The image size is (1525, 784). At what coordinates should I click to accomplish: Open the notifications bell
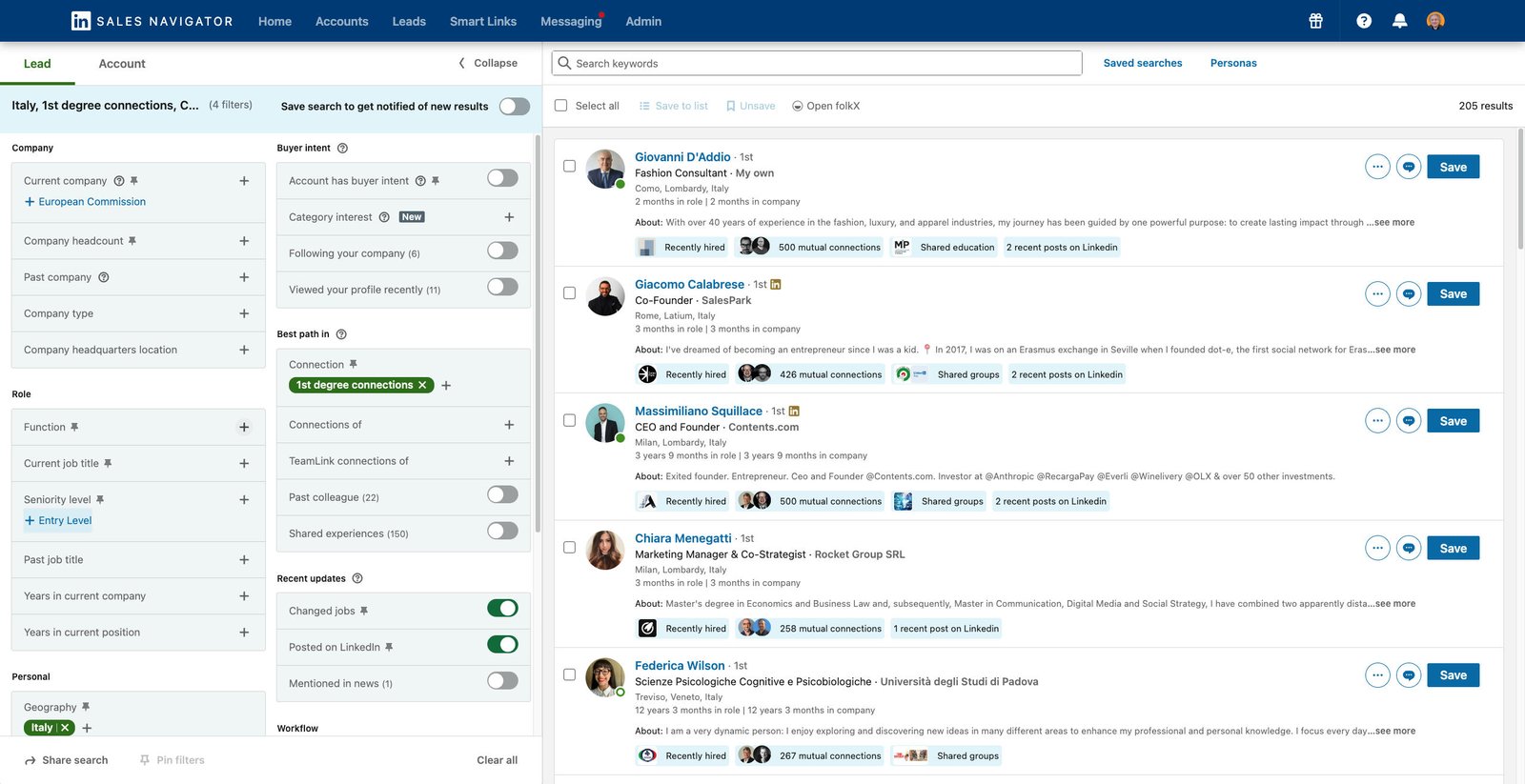[x=1399, y=21]
